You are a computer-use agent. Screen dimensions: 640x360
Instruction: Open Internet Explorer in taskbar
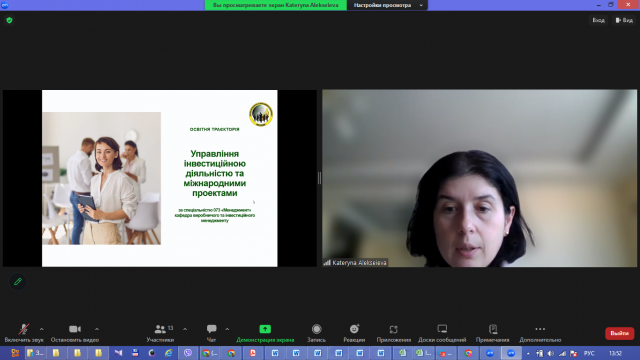point(168,353)
